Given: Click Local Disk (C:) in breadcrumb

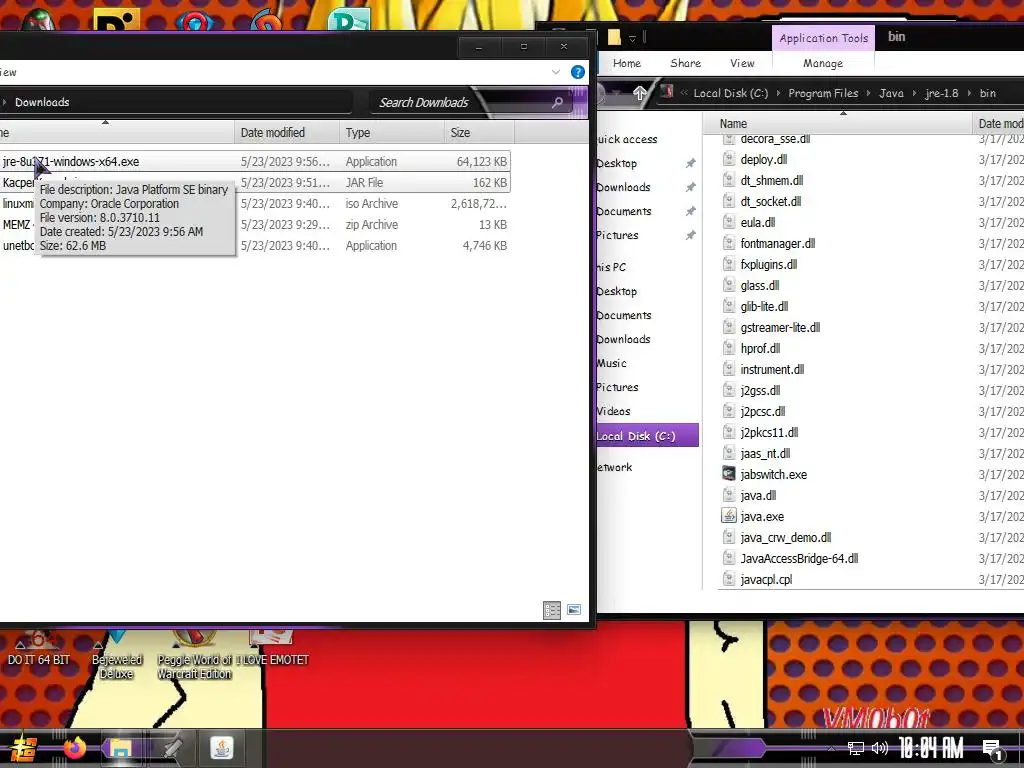Looking at the screenshot, I should pyautogui.click(x=730, y=93).
